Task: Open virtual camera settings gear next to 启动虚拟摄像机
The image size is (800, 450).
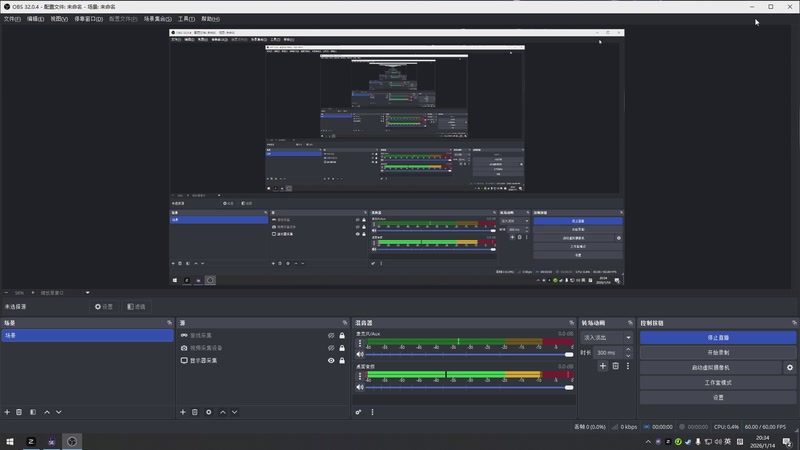Action: pos(790,367)
